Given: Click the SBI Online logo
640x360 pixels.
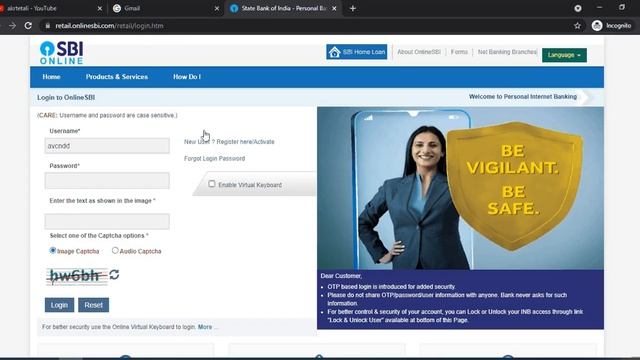Looking at the screenshot, I should pos(62,53).
